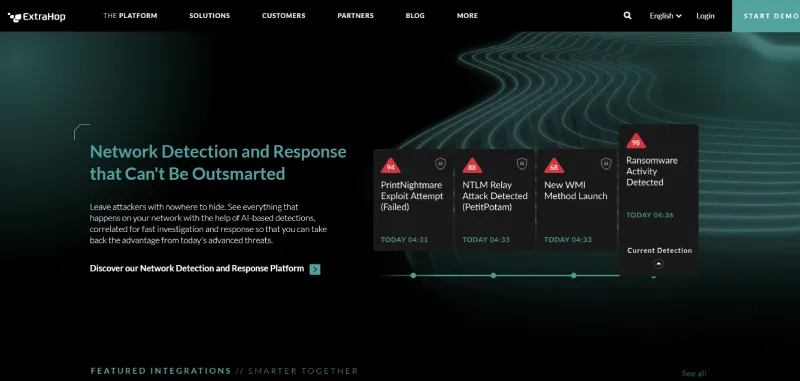
Task: Open the Partners menu
Action: pyautogui.click(x=356, y=16)
